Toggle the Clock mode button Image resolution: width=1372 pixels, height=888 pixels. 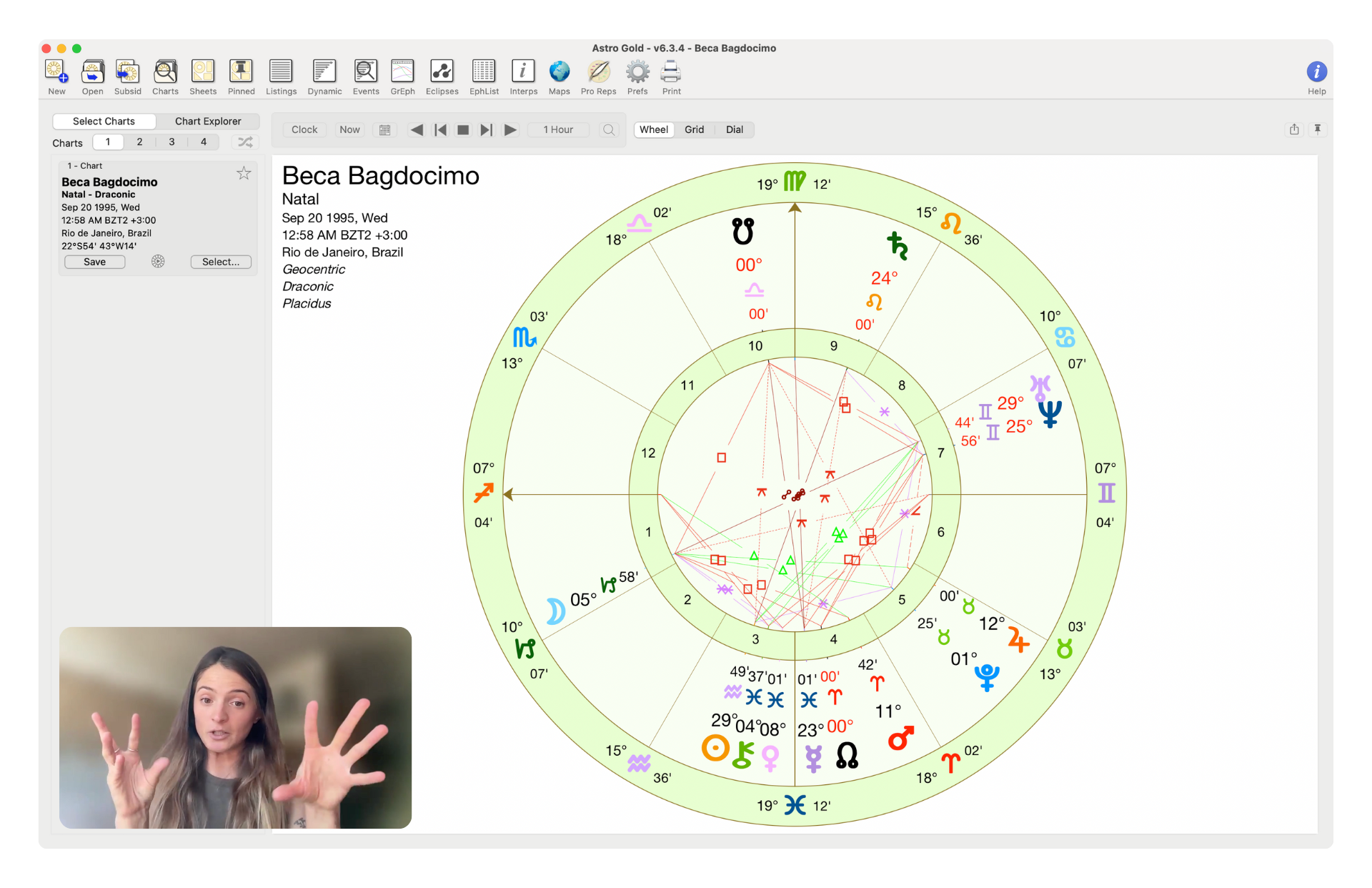pyautogui.click(x=304, y=129)
